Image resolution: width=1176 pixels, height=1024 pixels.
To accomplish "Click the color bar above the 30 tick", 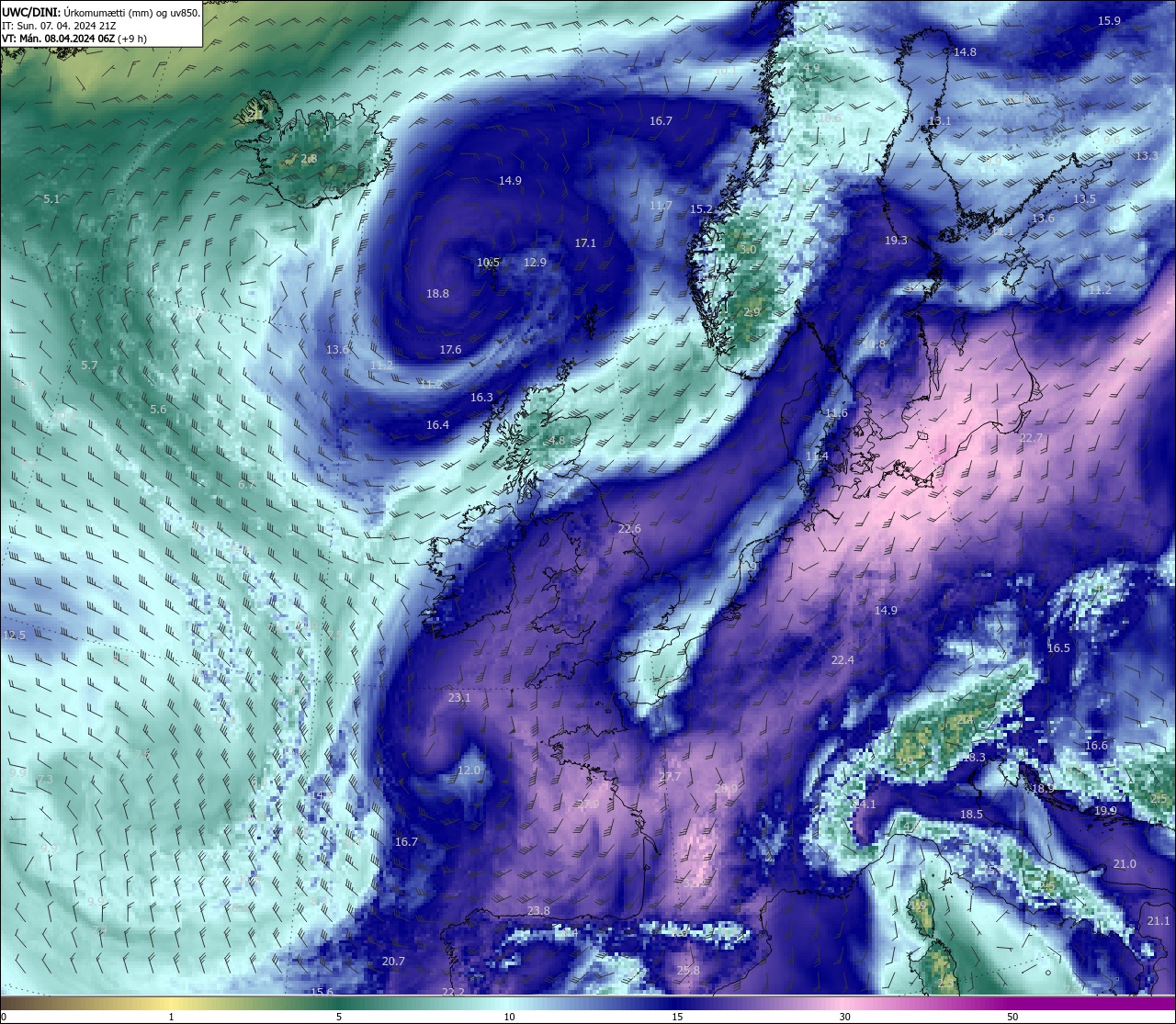I will pyautogui.click(x=844, y=1003).
